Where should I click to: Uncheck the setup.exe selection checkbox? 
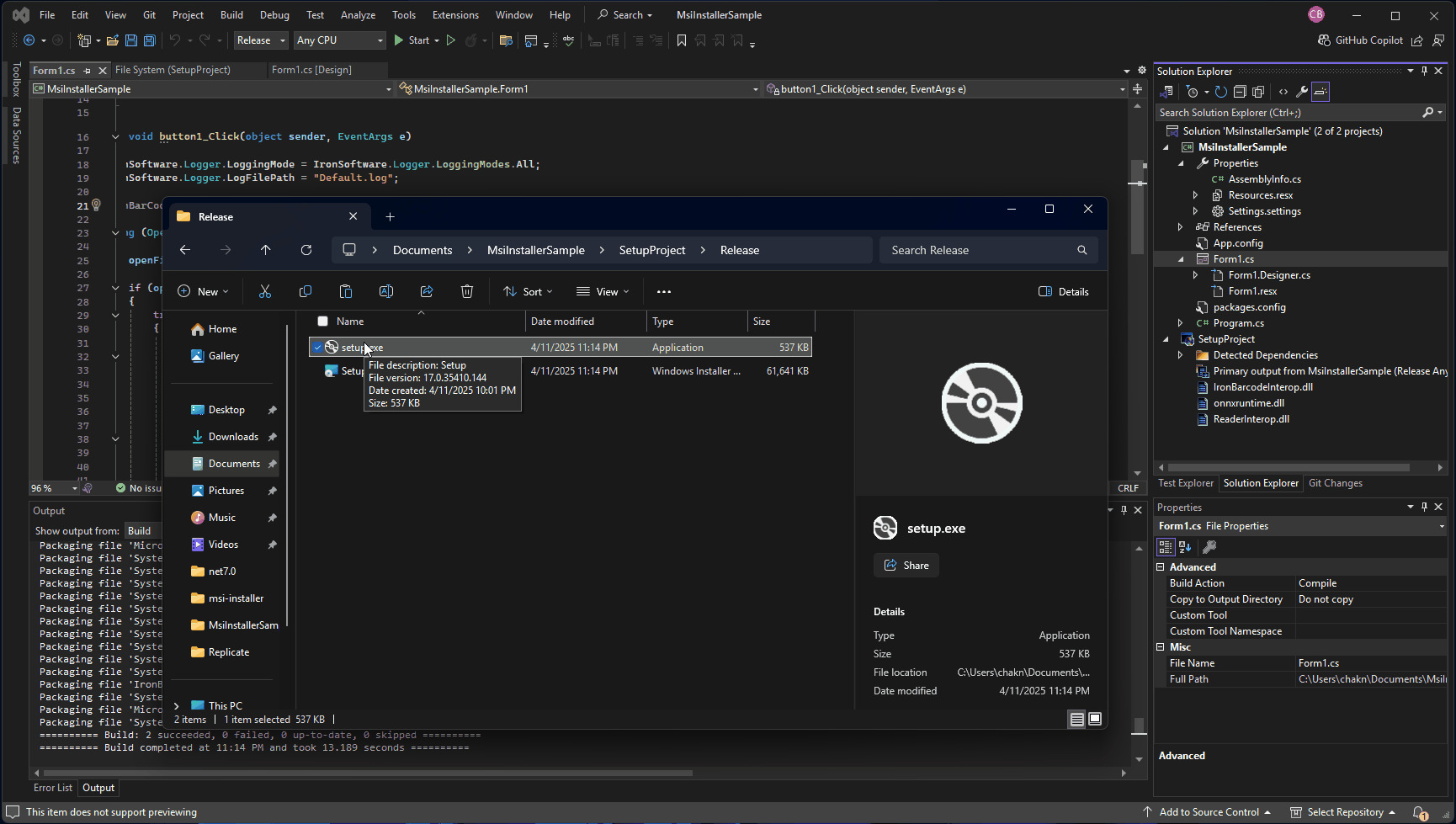tap(317, 348)
